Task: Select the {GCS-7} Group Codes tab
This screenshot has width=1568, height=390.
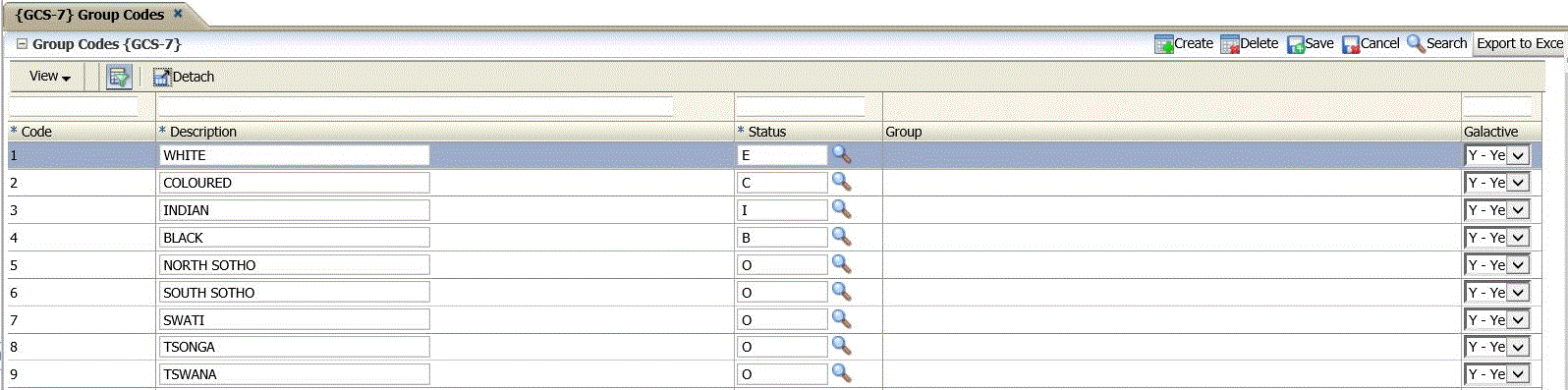Action: point(90,15)
